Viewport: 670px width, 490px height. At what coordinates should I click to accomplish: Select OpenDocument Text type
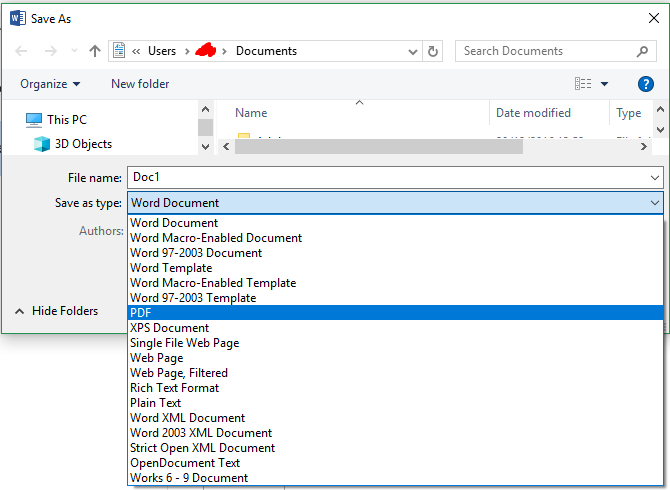[396, 463]
